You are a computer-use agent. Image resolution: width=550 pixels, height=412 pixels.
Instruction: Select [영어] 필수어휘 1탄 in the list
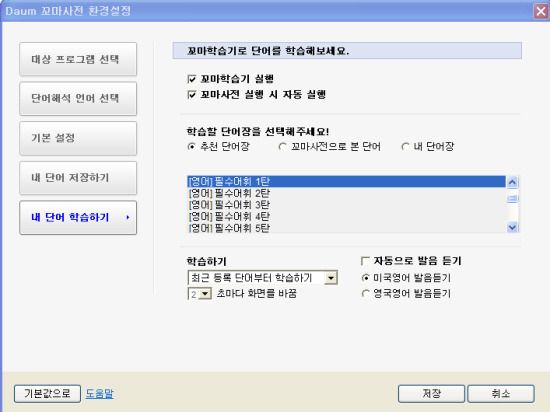[x=346, y=182]
